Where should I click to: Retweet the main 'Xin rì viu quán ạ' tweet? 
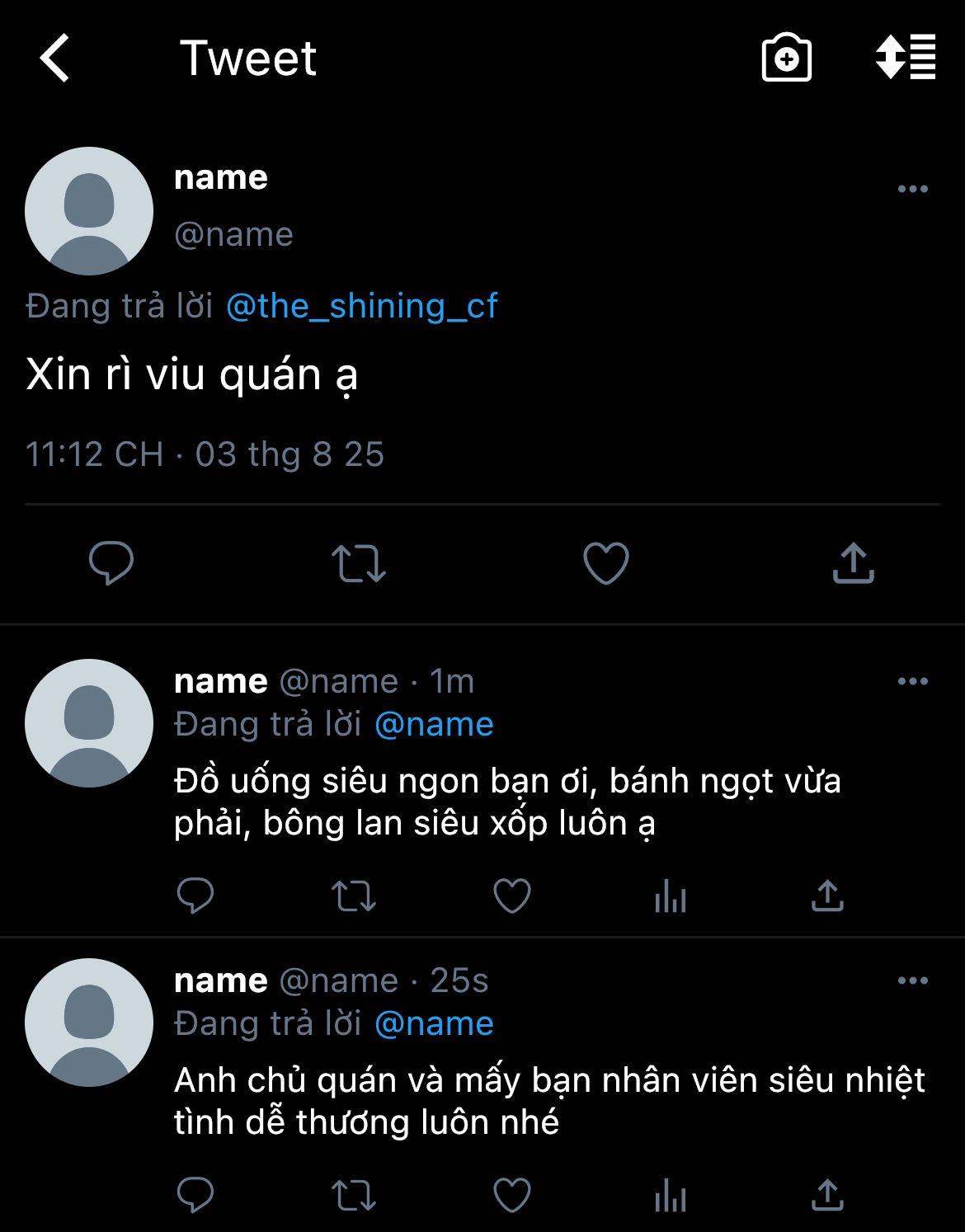(x=359, y=564)
